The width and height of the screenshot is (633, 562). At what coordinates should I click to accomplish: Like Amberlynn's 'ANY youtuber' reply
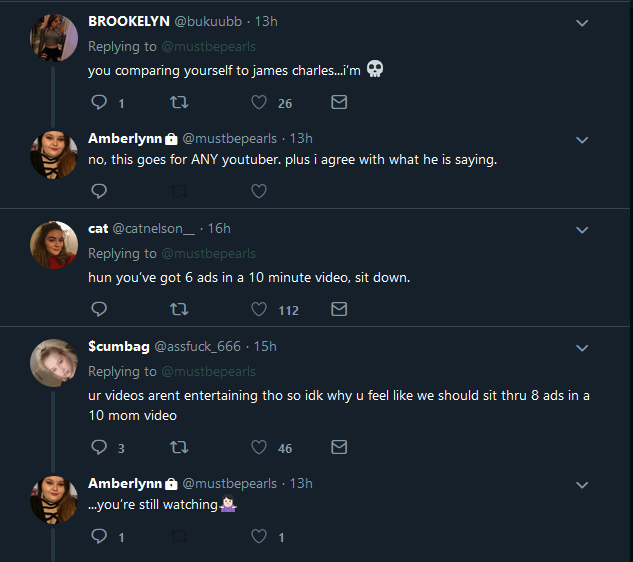tap(259, 191)
